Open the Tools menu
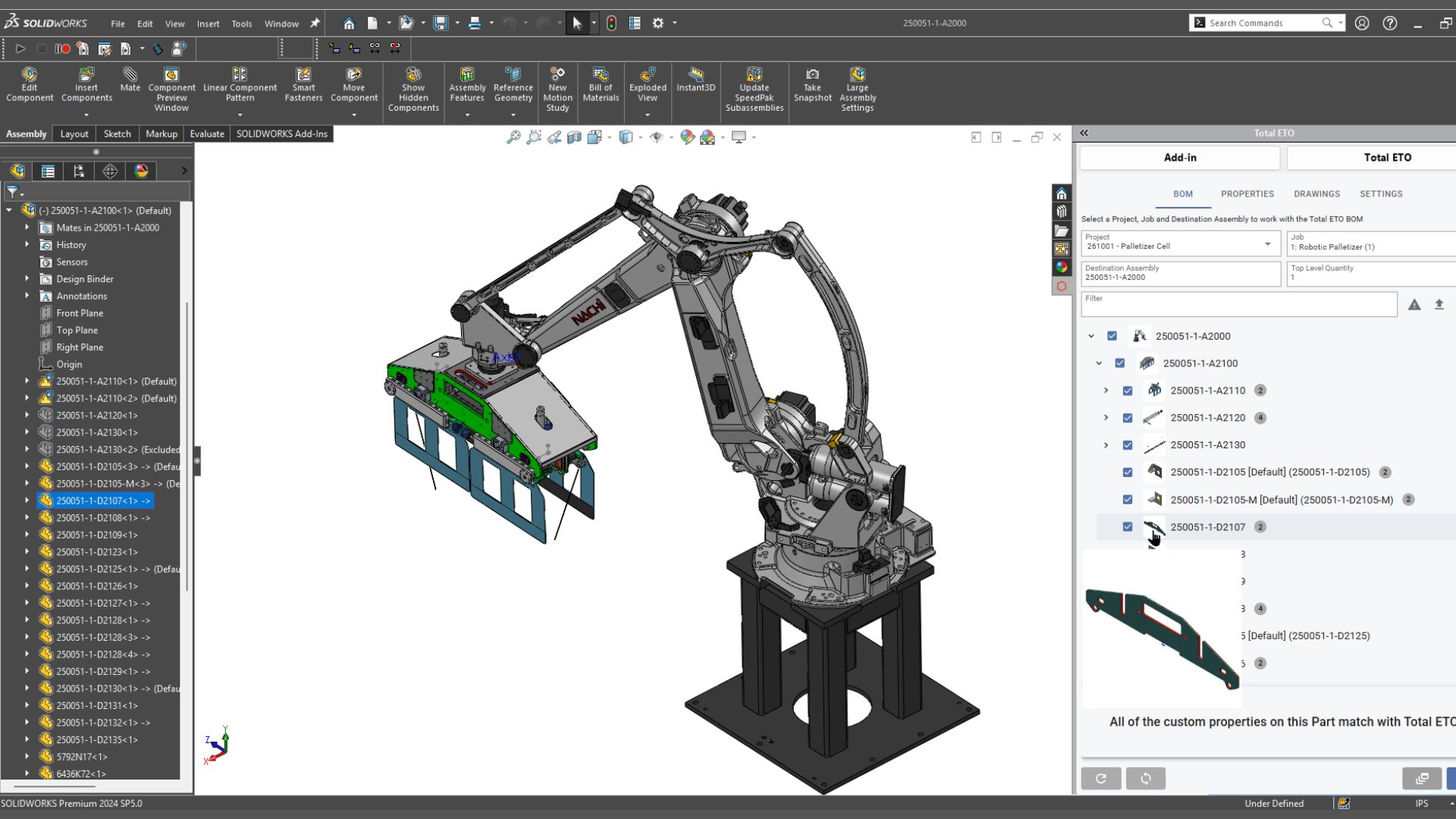The height and width of the screenshot is (819, 1456). click(242, 24)
